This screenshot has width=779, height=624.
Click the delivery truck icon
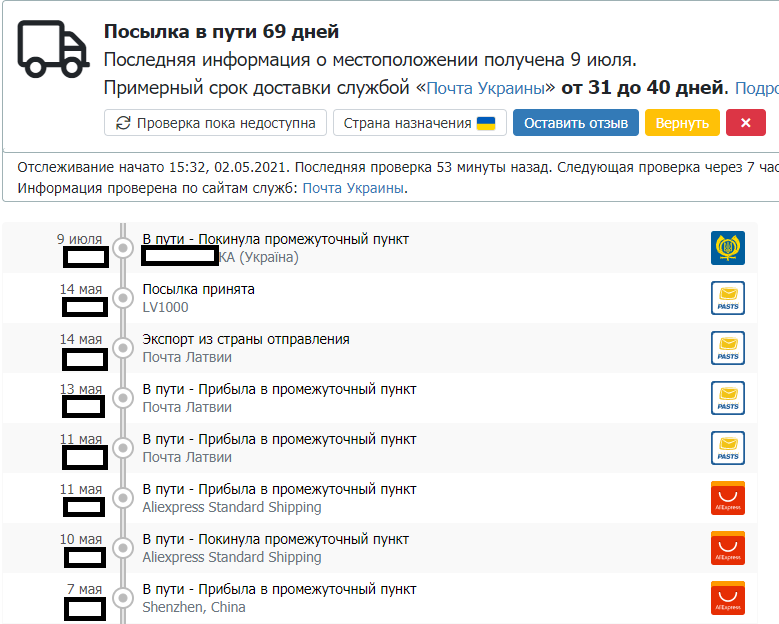(53, 49)
